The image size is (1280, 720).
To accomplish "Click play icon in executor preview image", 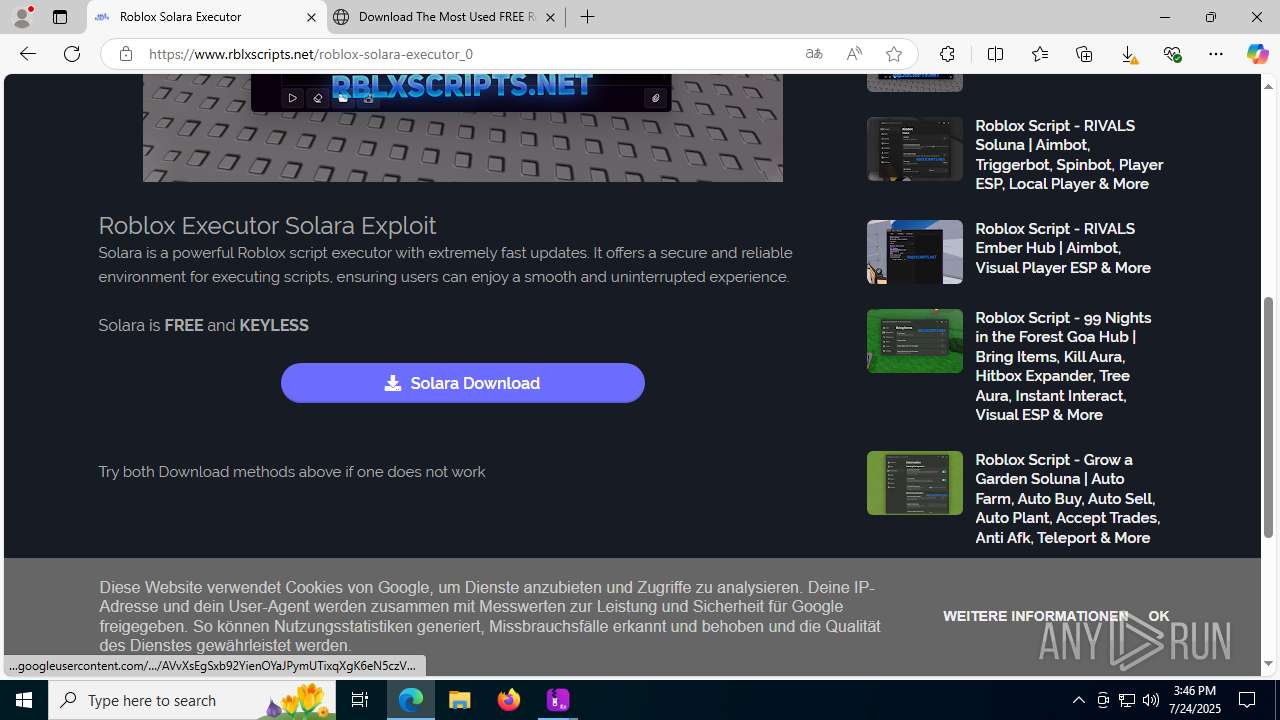I will (x=292, y=98).
